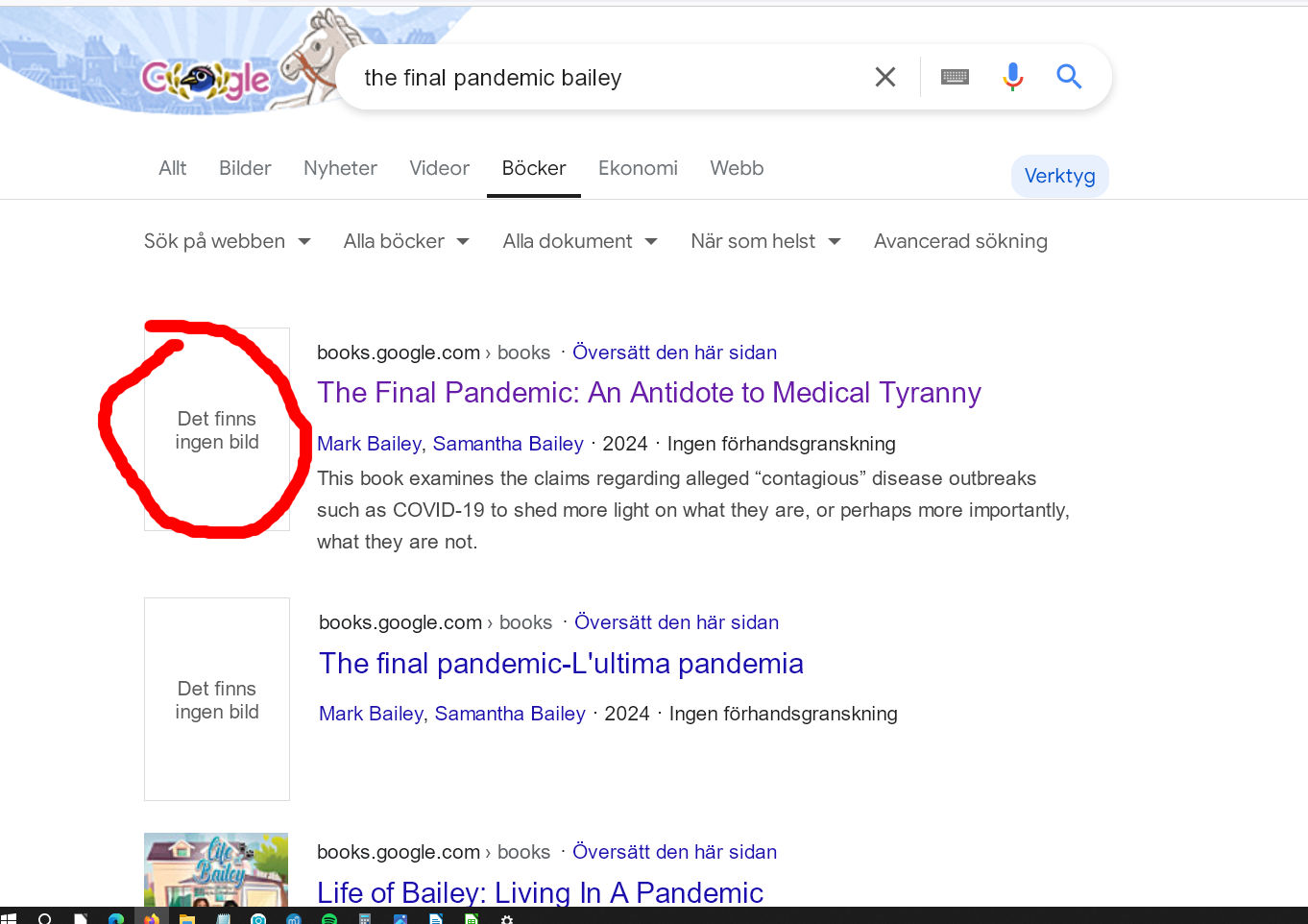1308x924 pixels.
Task: Click Översätt den här sidan for first result
Action: 674,353
